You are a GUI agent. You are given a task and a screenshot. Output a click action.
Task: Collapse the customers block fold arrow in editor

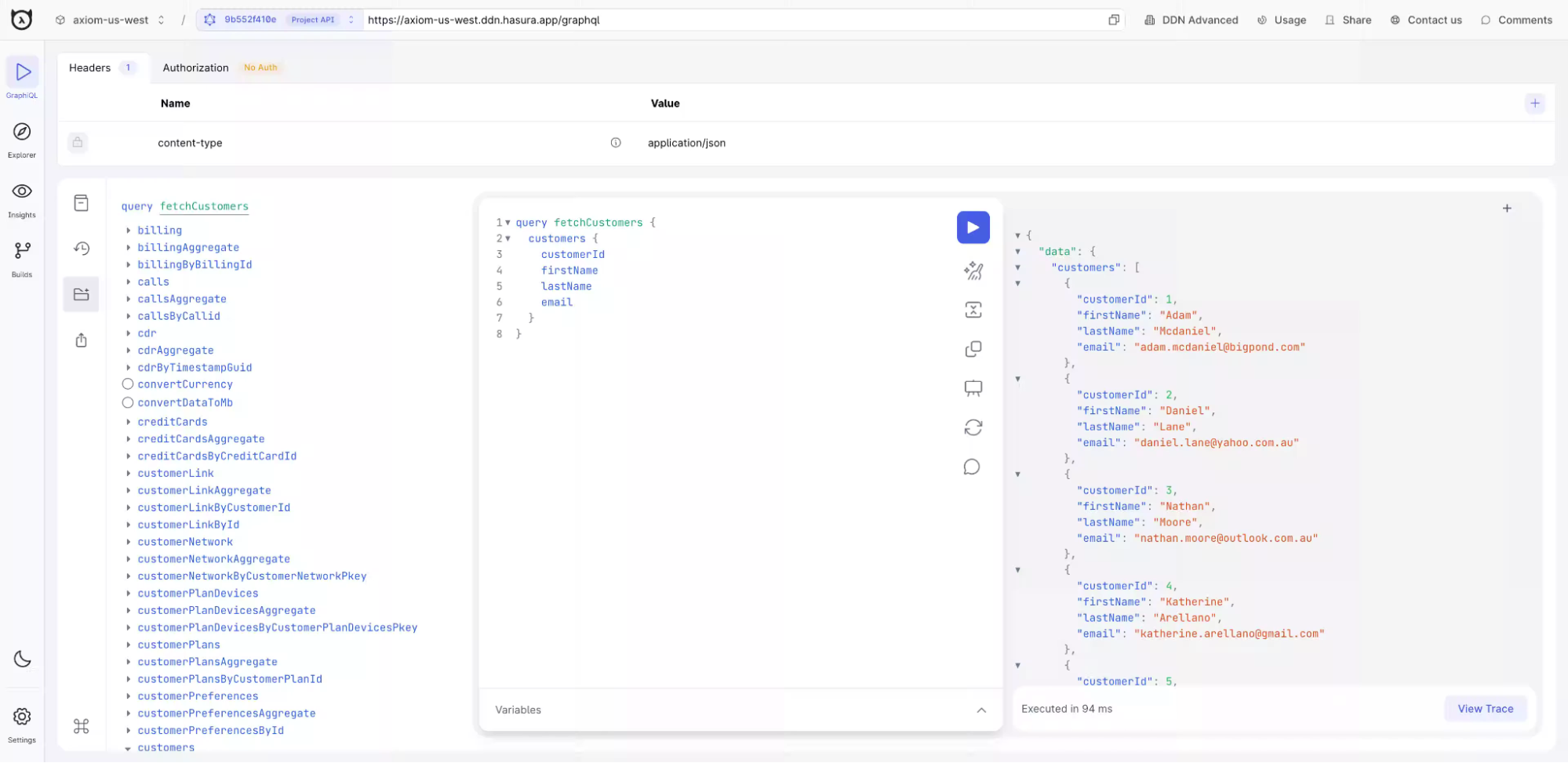pyautogui.click(x=508, y=238)
